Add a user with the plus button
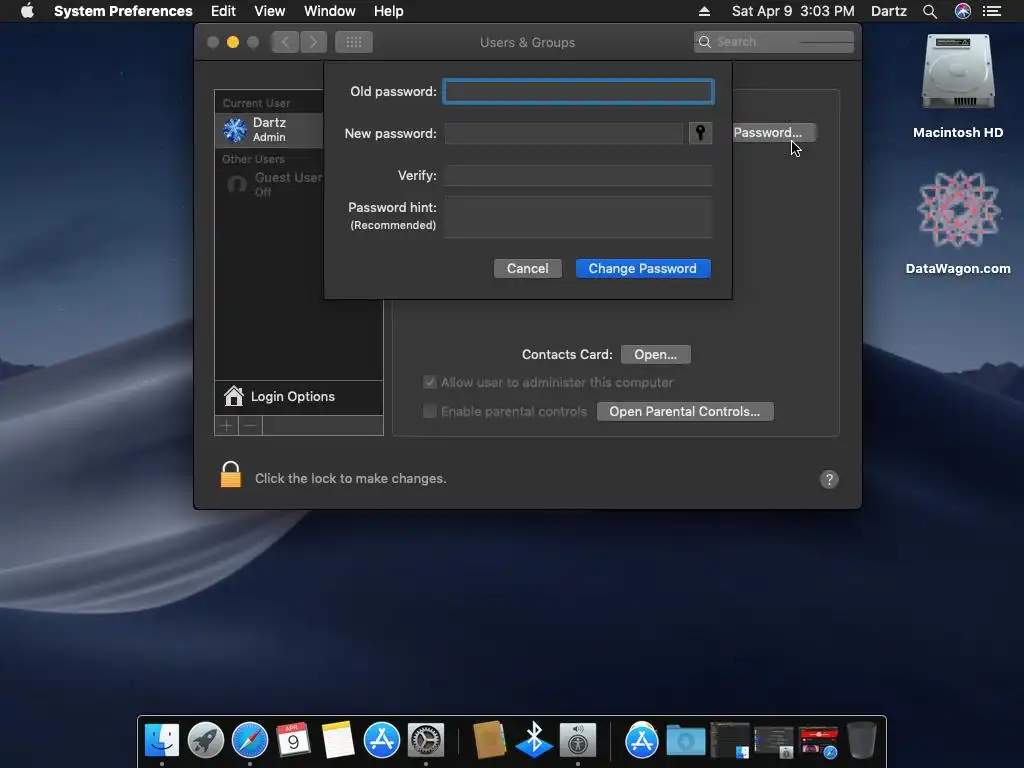1024x768 pixels. (227, 426)
